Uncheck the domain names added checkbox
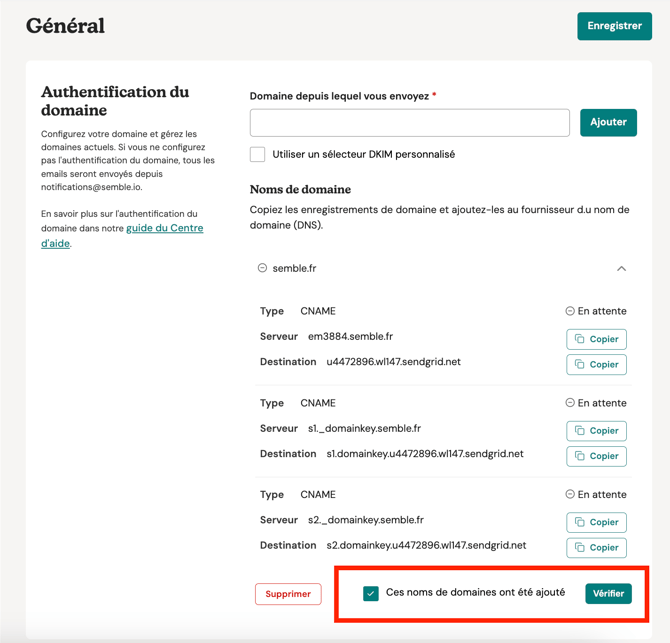 tap(371, 593)
